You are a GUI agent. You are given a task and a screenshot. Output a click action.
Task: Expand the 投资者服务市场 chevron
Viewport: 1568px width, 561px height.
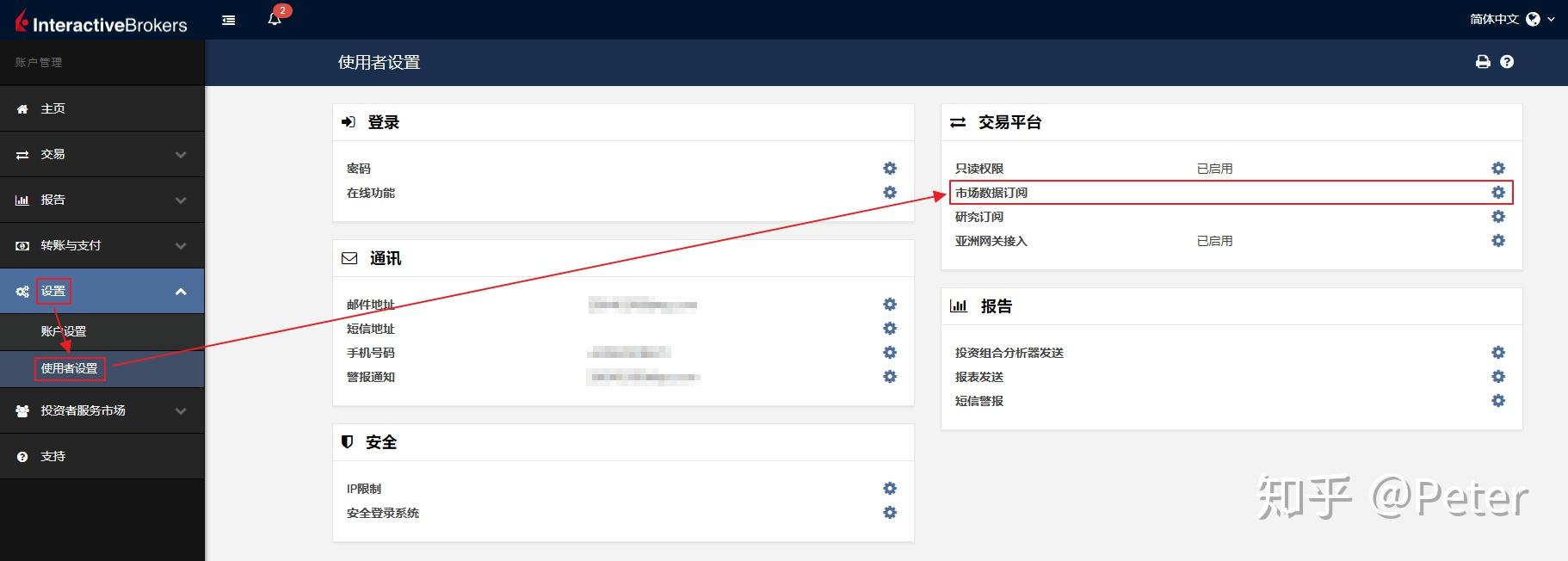[181, 411]
